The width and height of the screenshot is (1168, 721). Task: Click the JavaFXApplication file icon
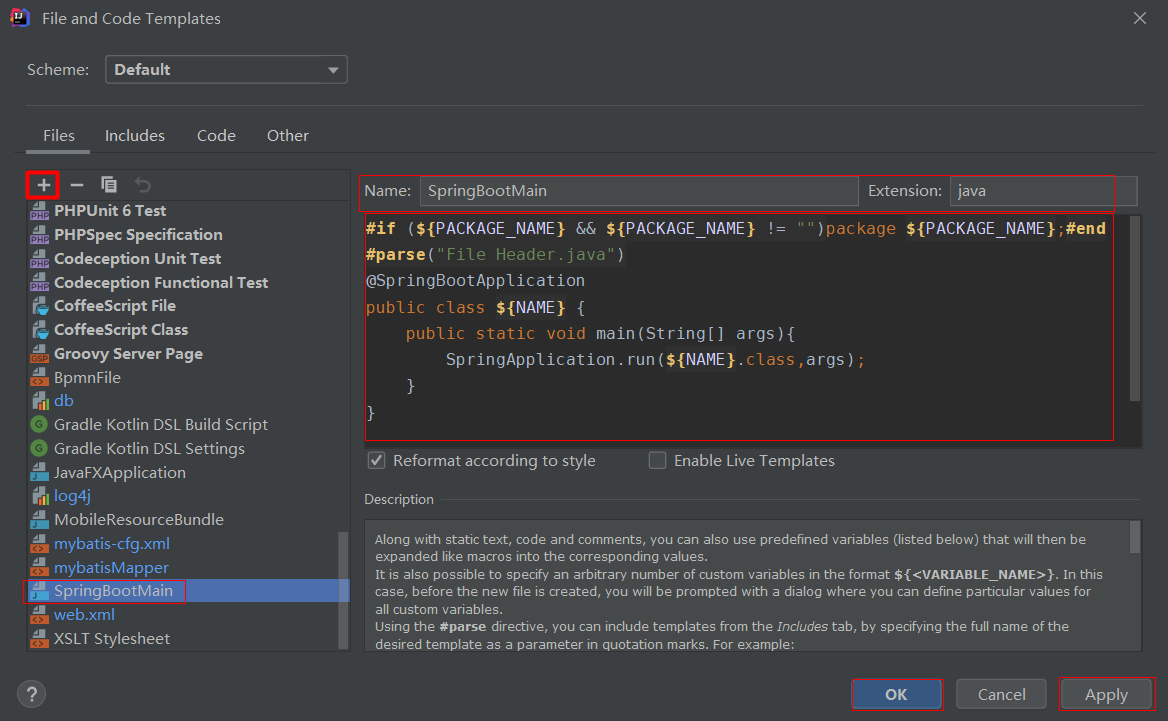[39, 472]
